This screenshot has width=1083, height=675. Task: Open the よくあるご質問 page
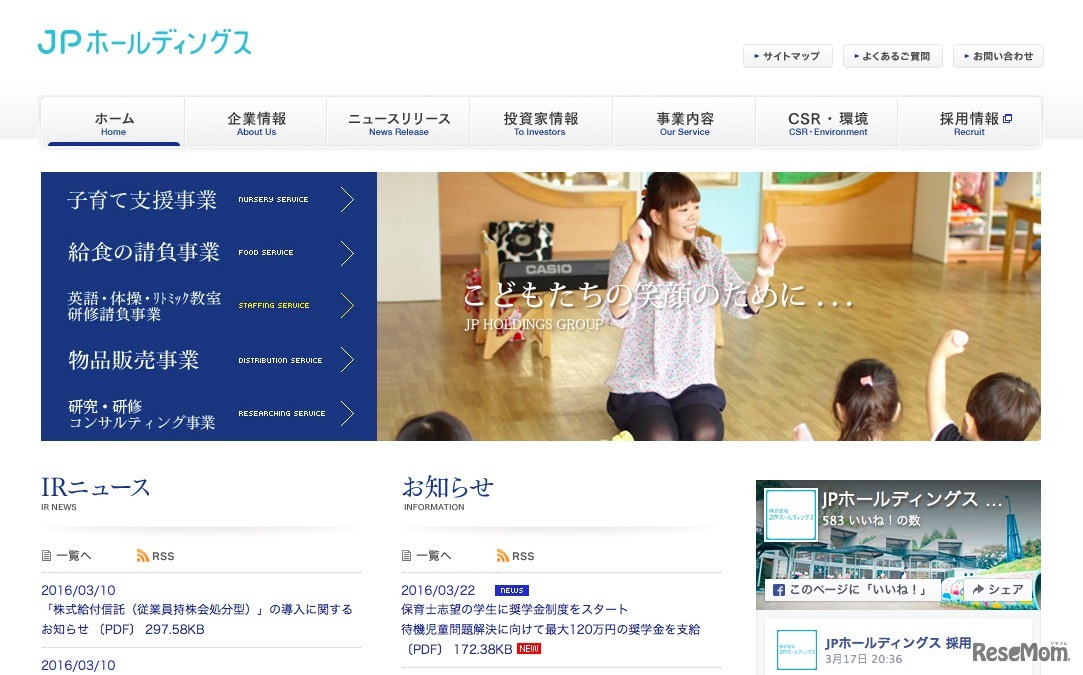tap(892, 56)
